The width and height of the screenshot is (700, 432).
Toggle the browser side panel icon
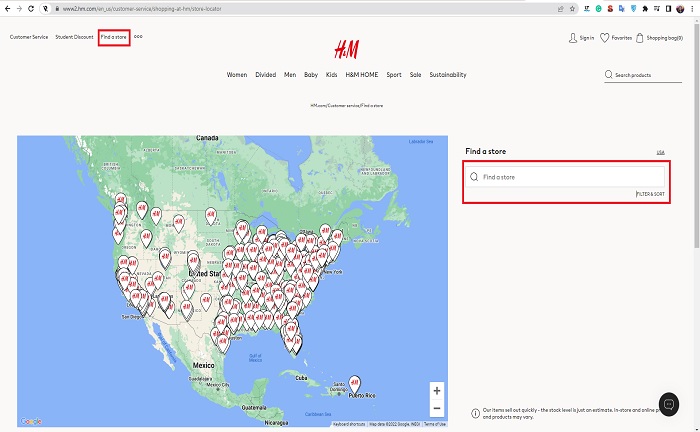(x=668, y=8)
